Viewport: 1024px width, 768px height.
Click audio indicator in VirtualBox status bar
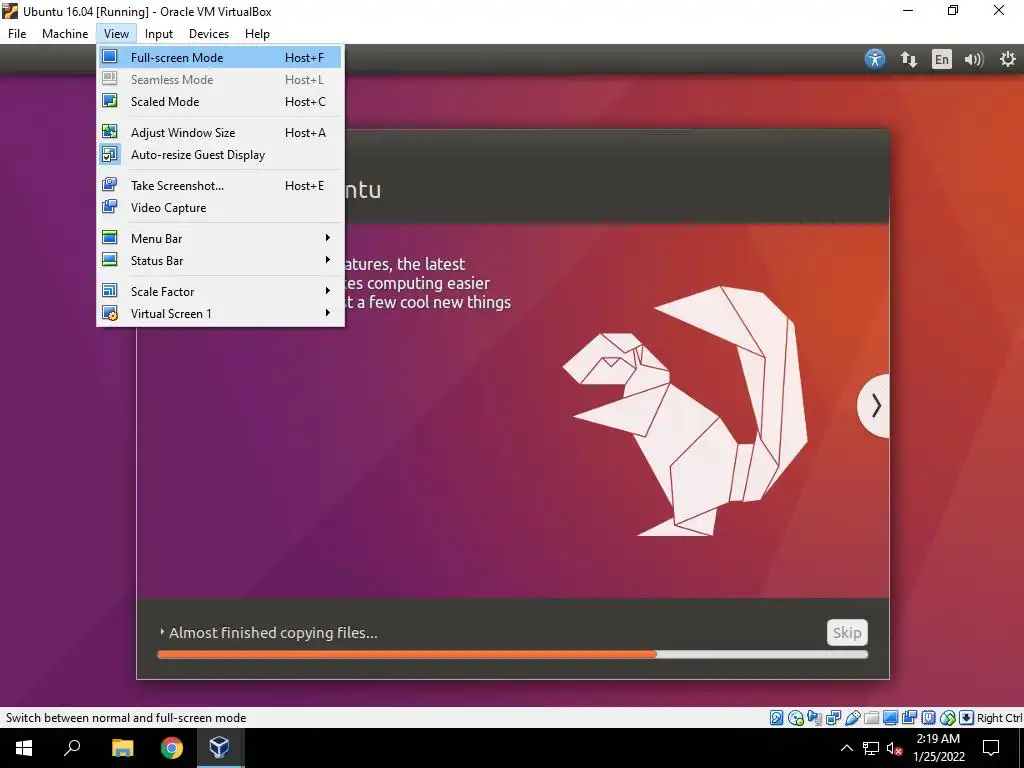pos(814,718)
